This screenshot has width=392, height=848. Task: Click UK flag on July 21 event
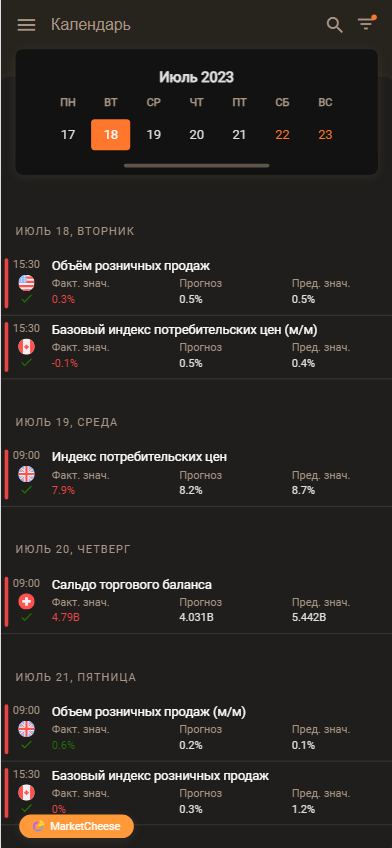26,728
